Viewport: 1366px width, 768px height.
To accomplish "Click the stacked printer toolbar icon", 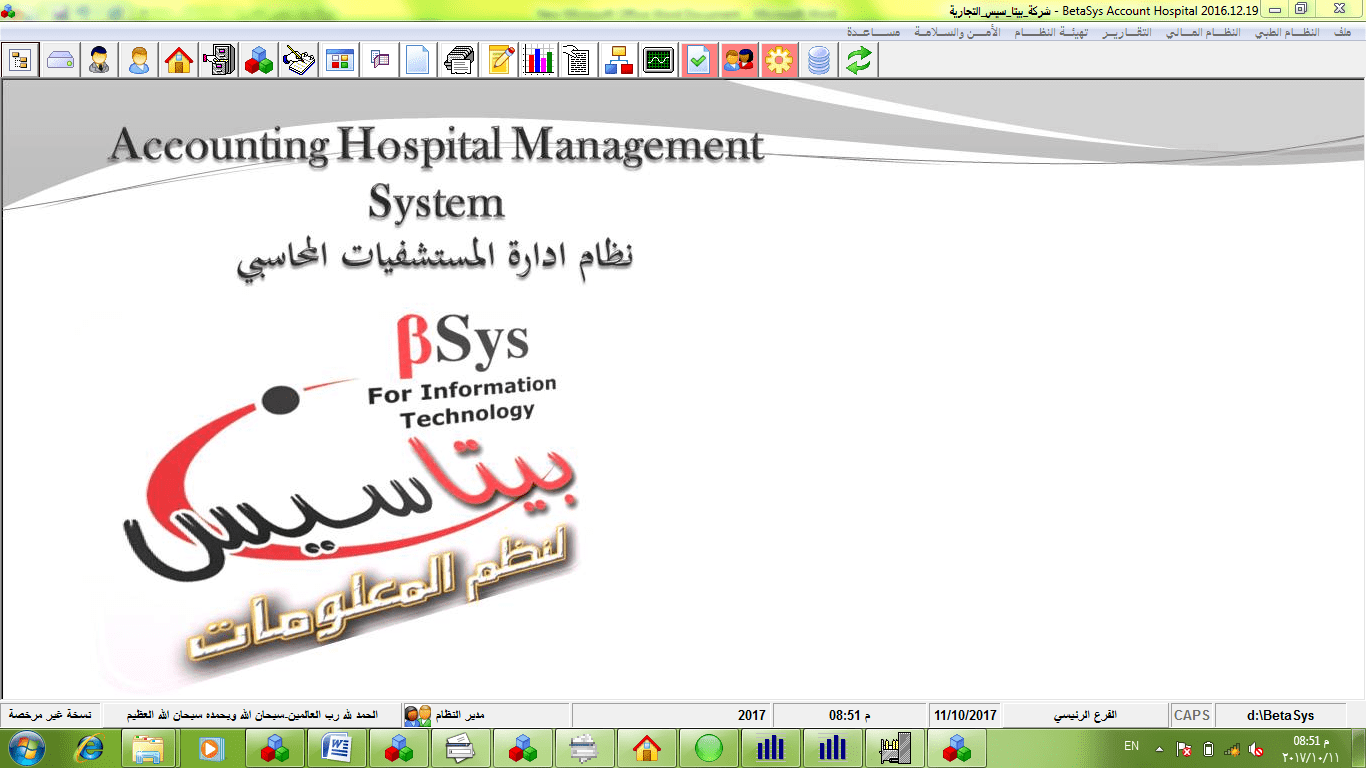I will click(458, 60).
